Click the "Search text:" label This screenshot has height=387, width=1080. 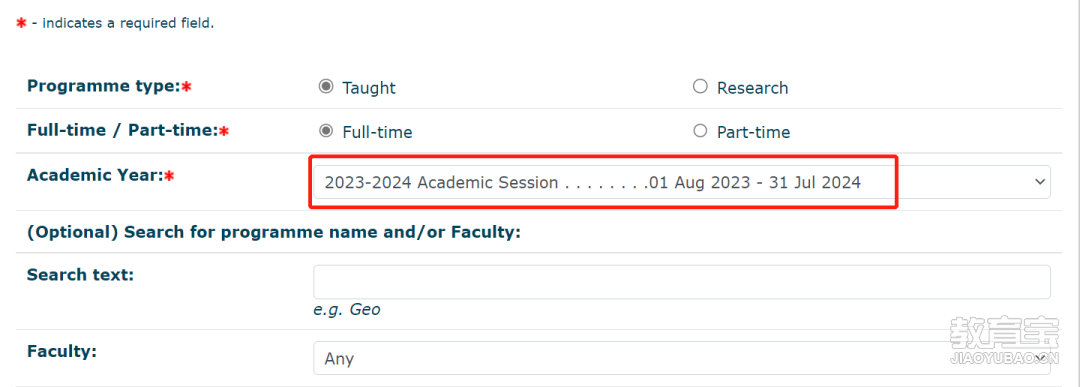[80, 275]
